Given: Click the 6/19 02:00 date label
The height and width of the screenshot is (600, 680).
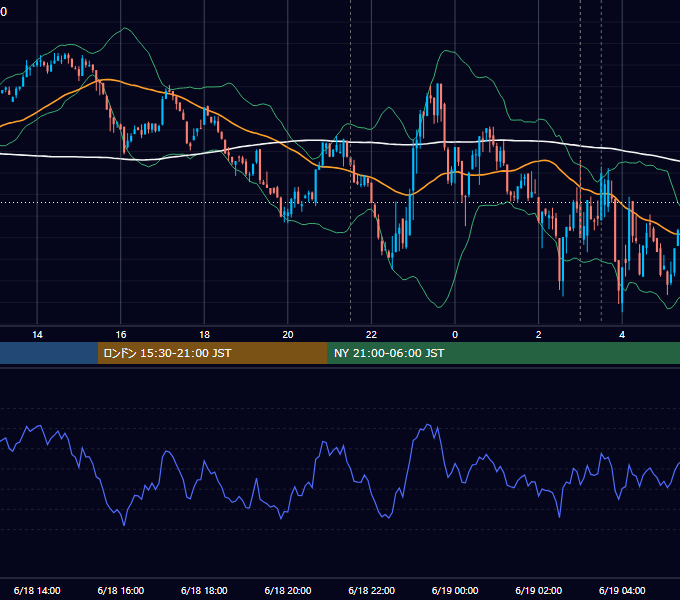Looking at the screenshot, I should click(539, 590).
